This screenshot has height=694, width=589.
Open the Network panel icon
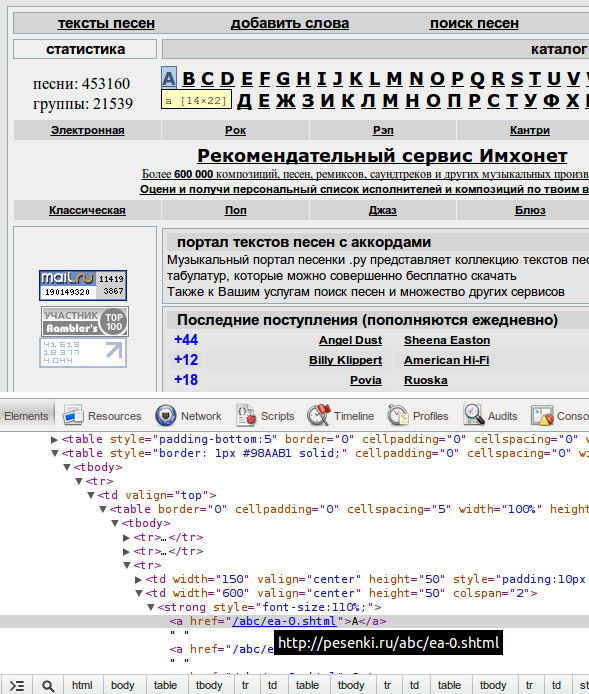(166, 416)
